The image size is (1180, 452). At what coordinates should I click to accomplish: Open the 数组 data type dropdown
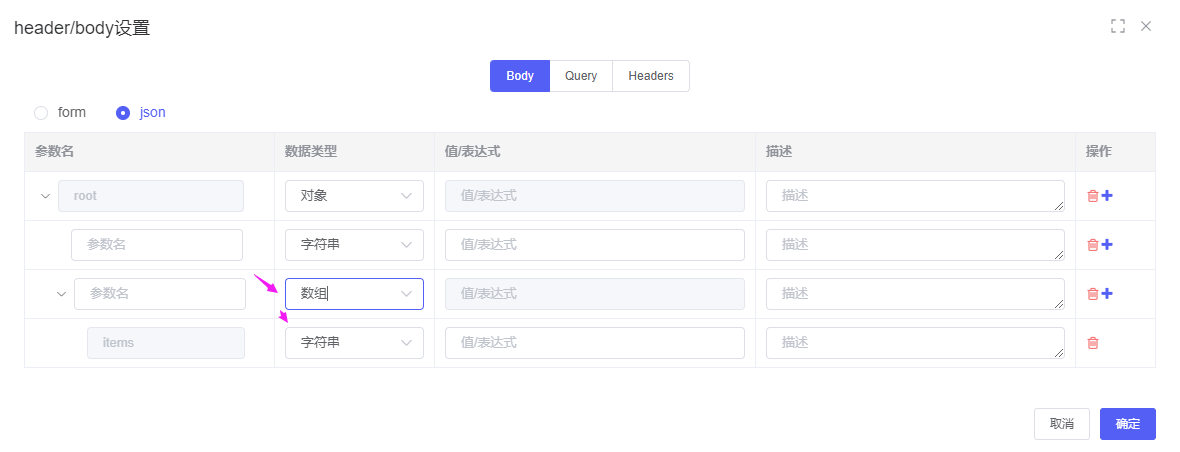coord(354,294)
